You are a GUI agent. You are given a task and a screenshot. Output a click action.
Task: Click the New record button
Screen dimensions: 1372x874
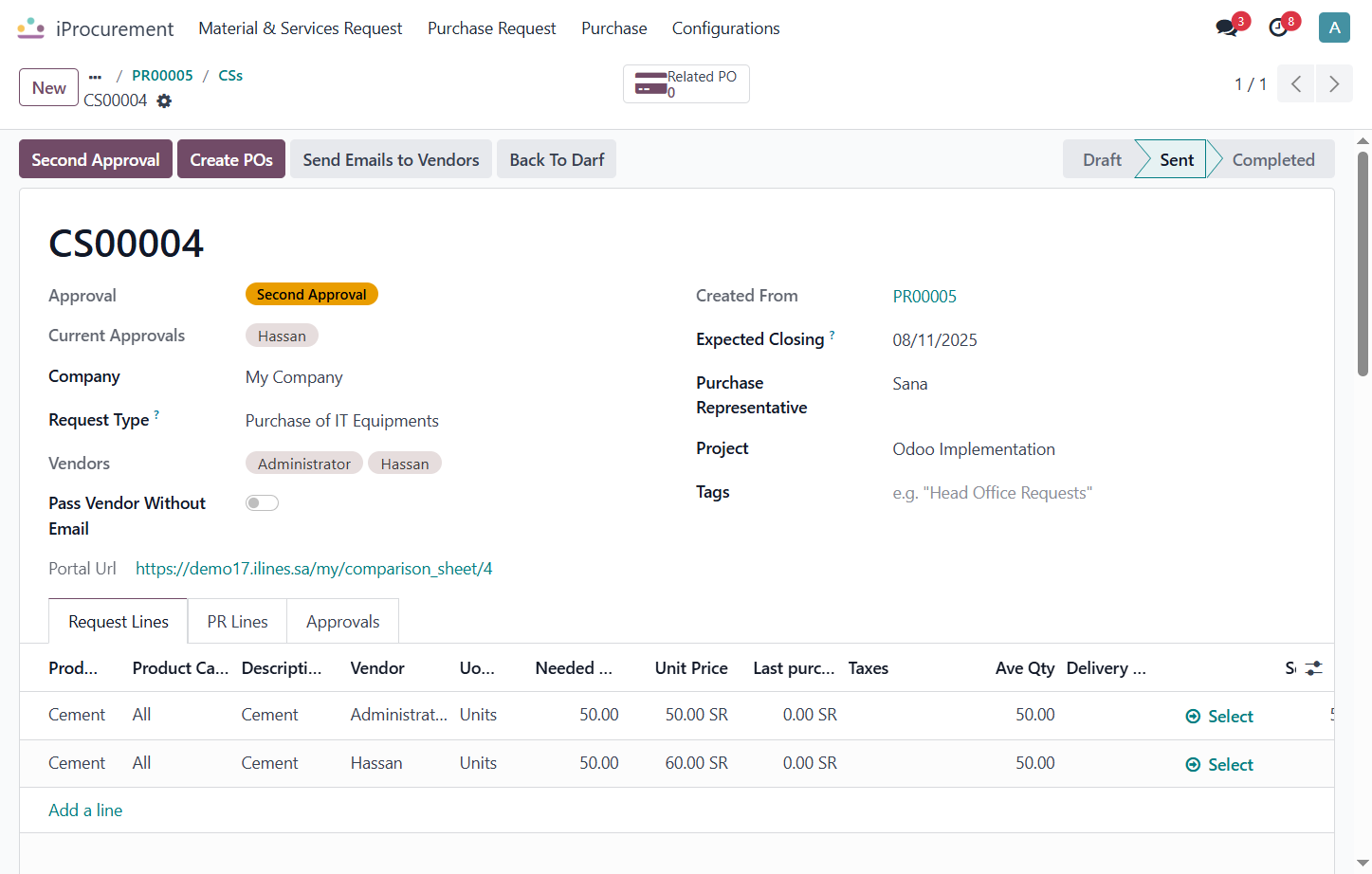(x=48, y=87)
